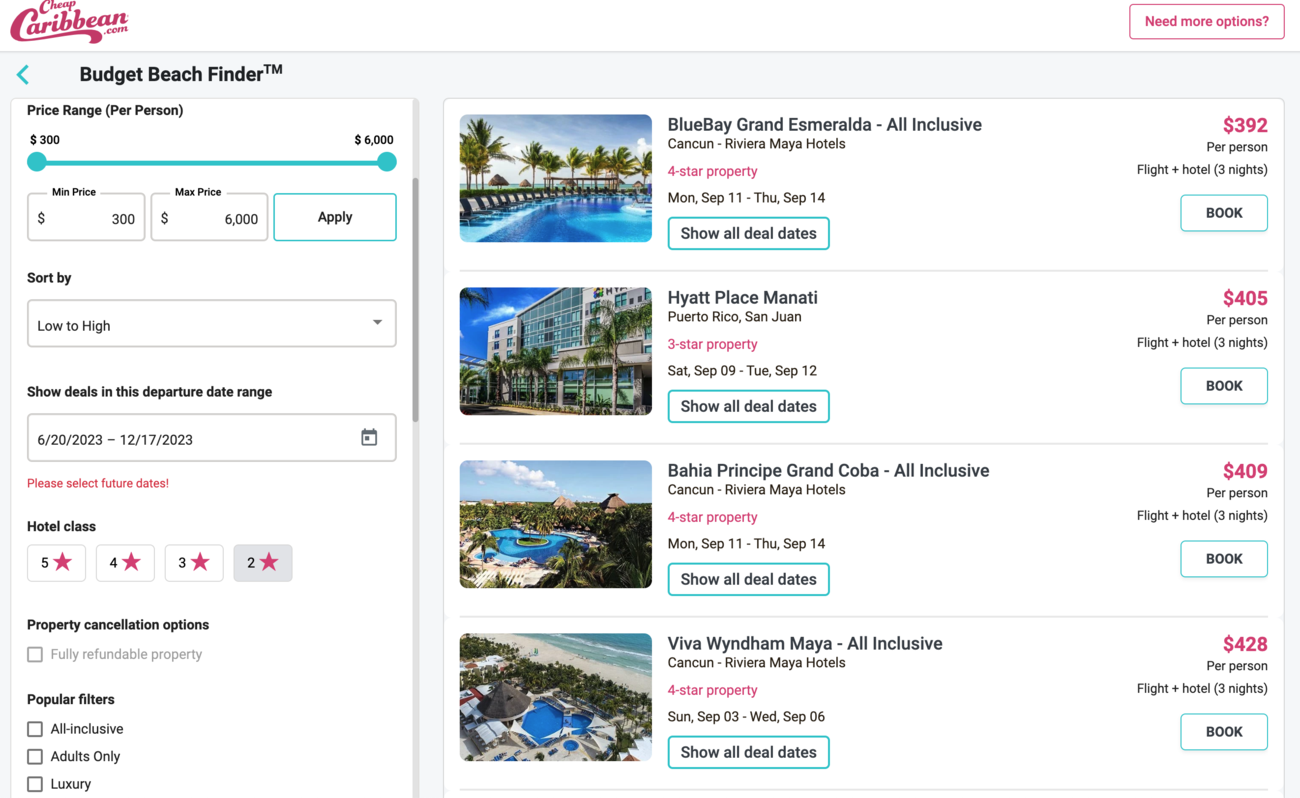1300x798 pixels.
Task: Filter by 5-star hotel class
Action: click(x=56, y=563)
